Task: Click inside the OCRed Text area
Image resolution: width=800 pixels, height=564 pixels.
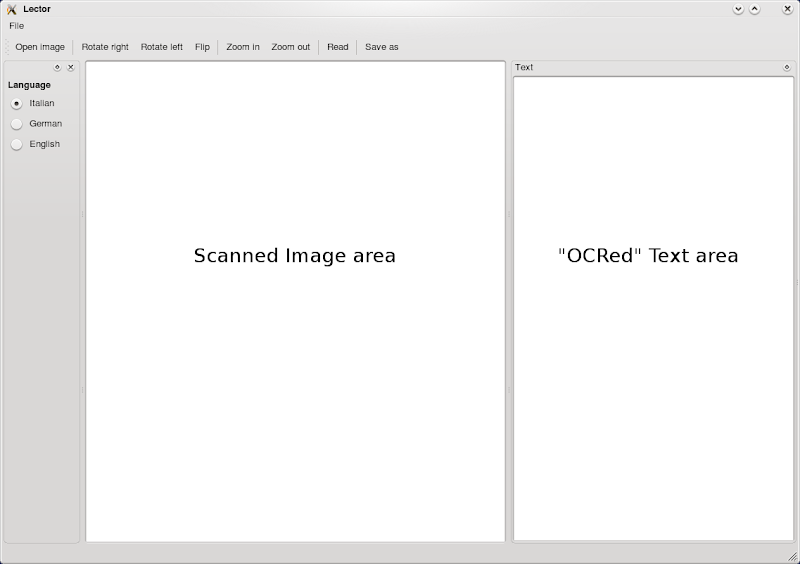Action: coord(654,308)
